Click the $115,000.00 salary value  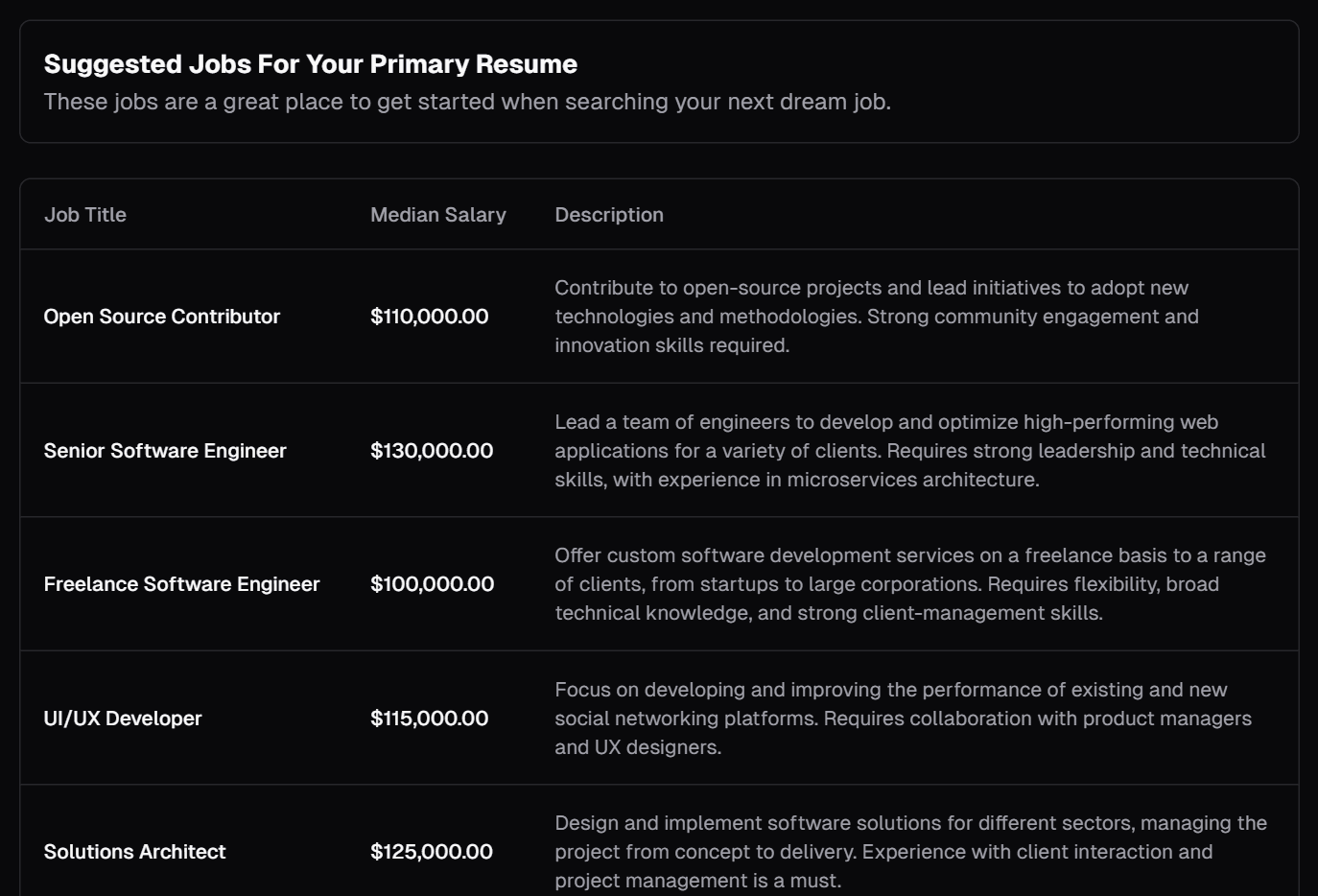(x=429, y=719)
